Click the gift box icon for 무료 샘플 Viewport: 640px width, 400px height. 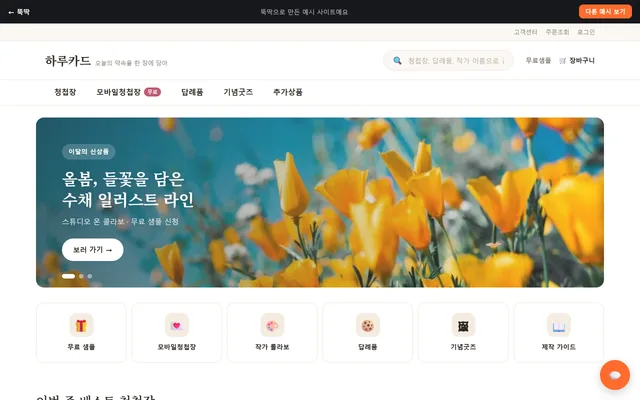tap(81, 325)
